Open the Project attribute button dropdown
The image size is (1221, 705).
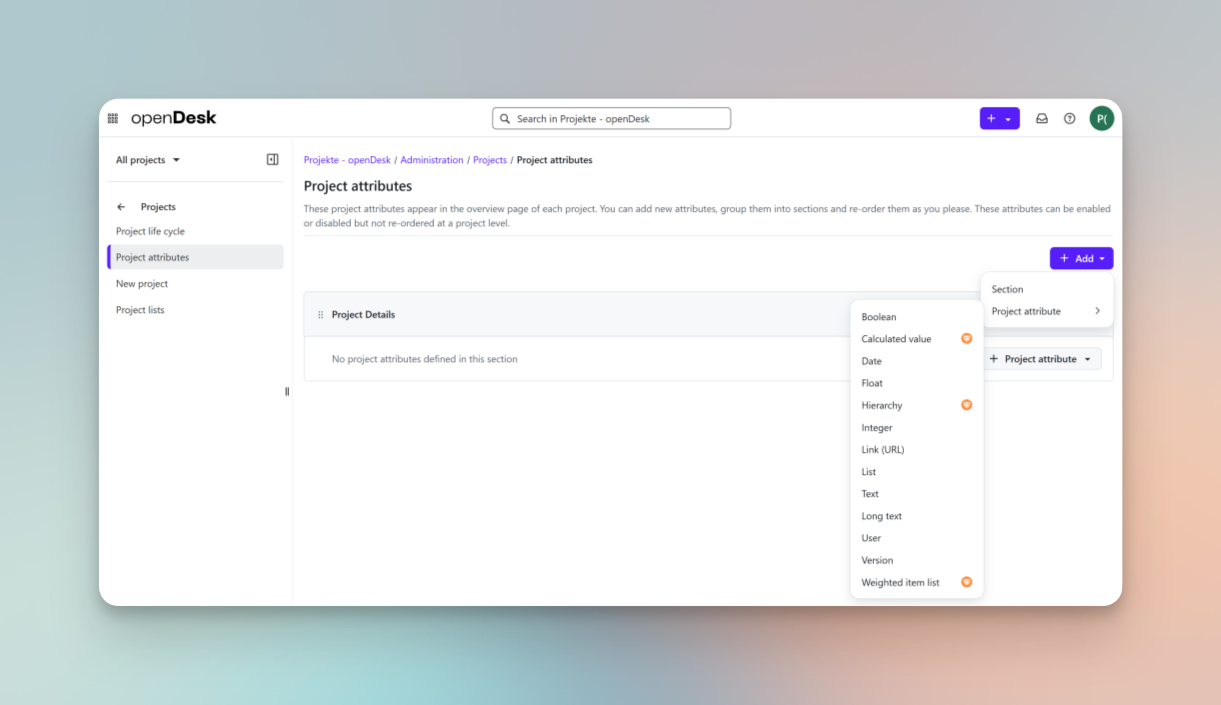click(1087, 358)
